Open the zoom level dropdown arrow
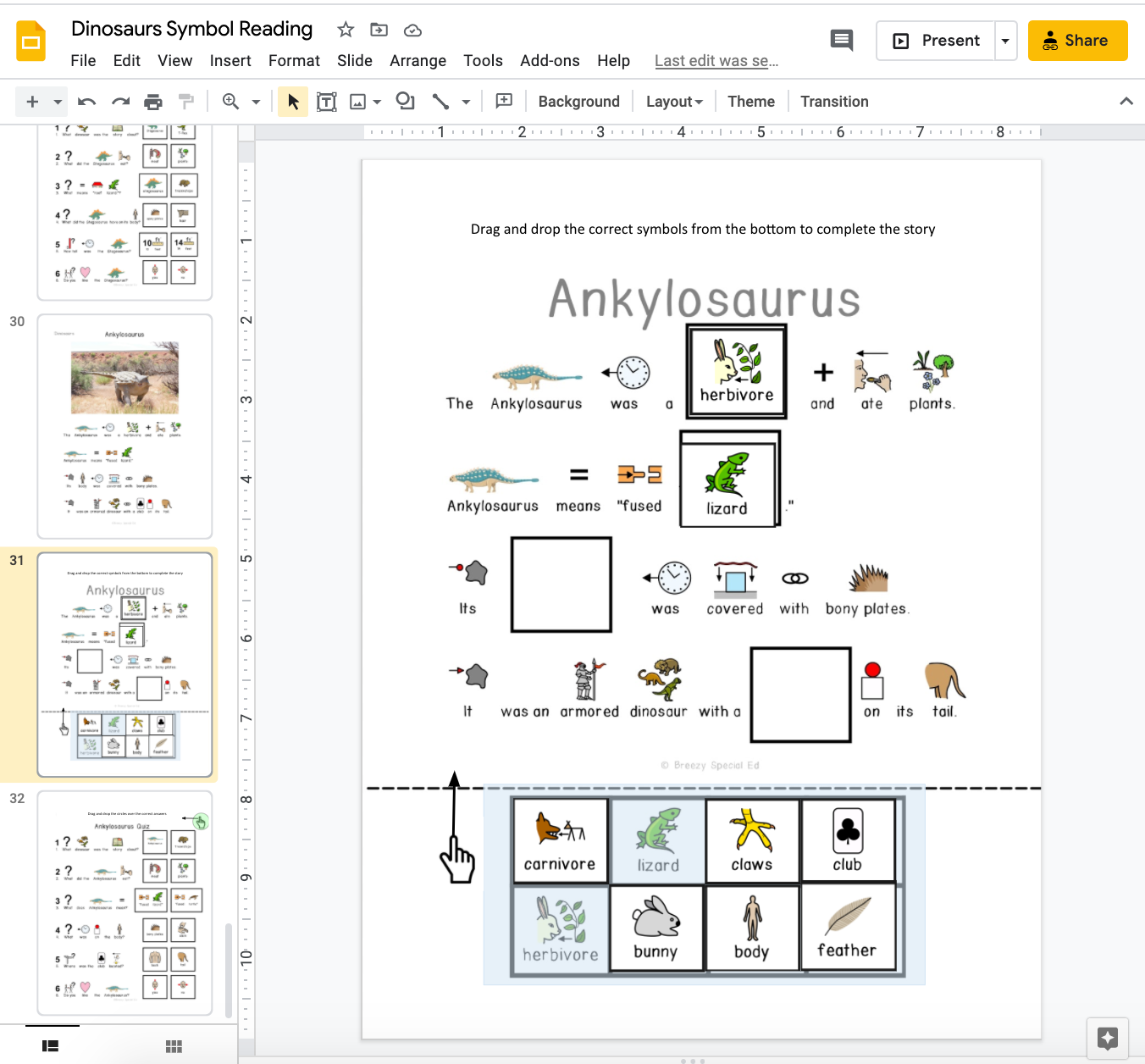The image size is (1145, 1064). pos(256,102)
